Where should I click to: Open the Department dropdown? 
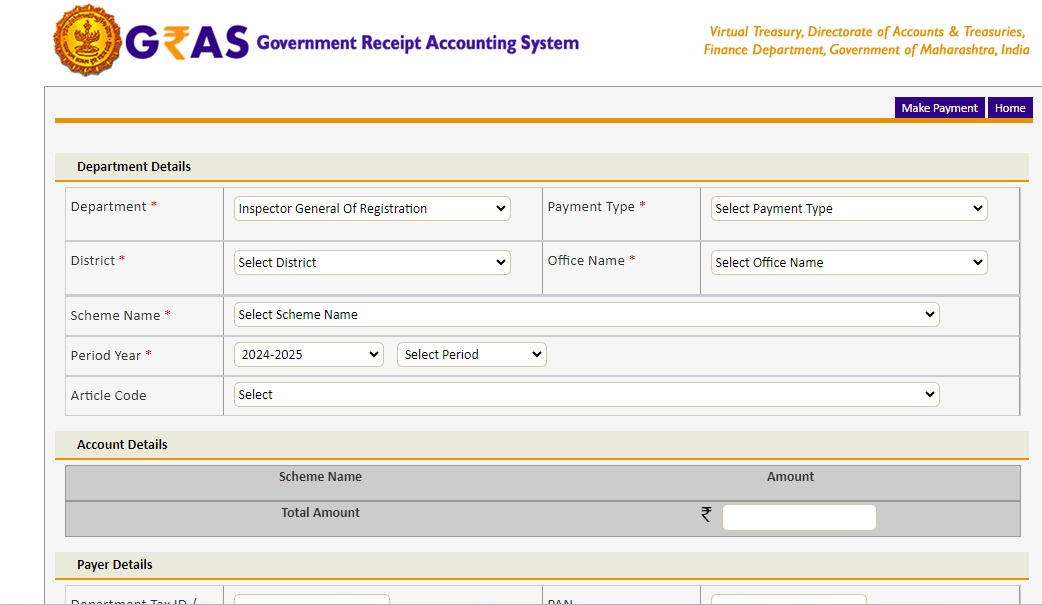pyautogui.click(x=372, y=209)
